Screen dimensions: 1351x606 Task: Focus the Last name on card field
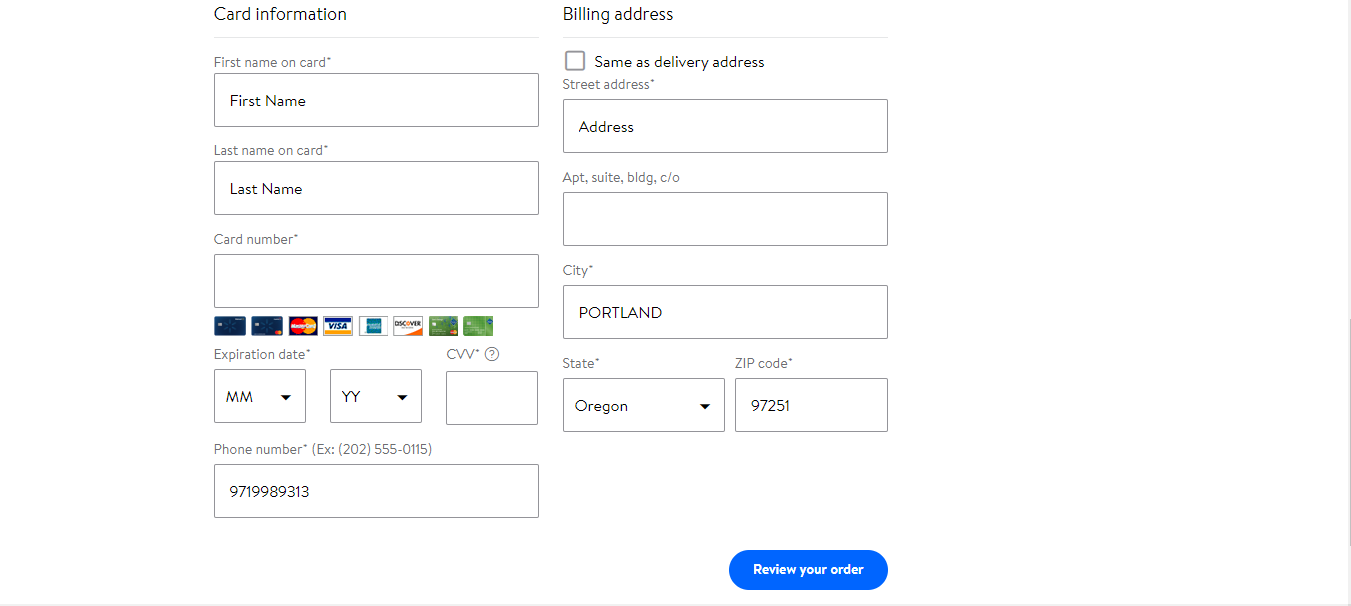(x=376, y=188)
